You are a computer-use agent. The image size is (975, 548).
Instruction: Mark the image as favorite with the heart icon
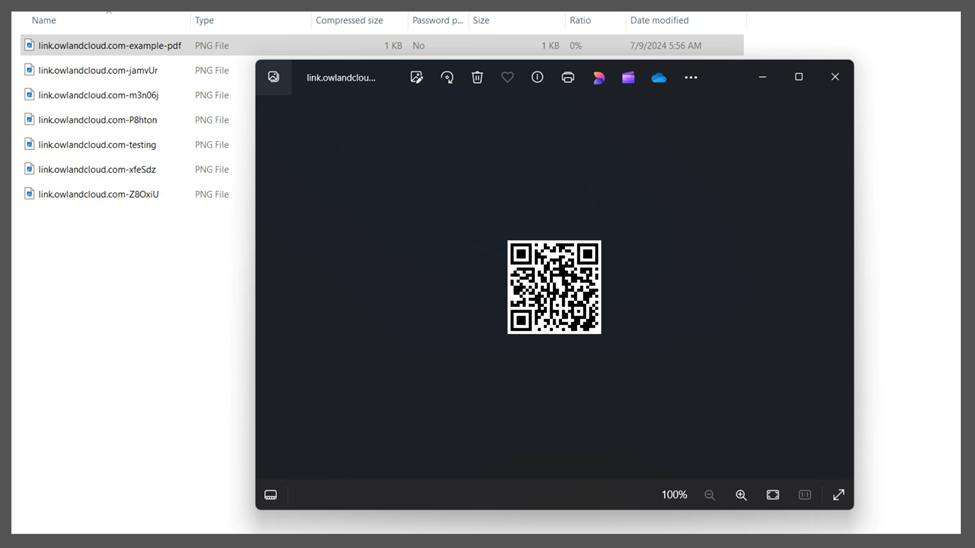click(x=507, y=77)
